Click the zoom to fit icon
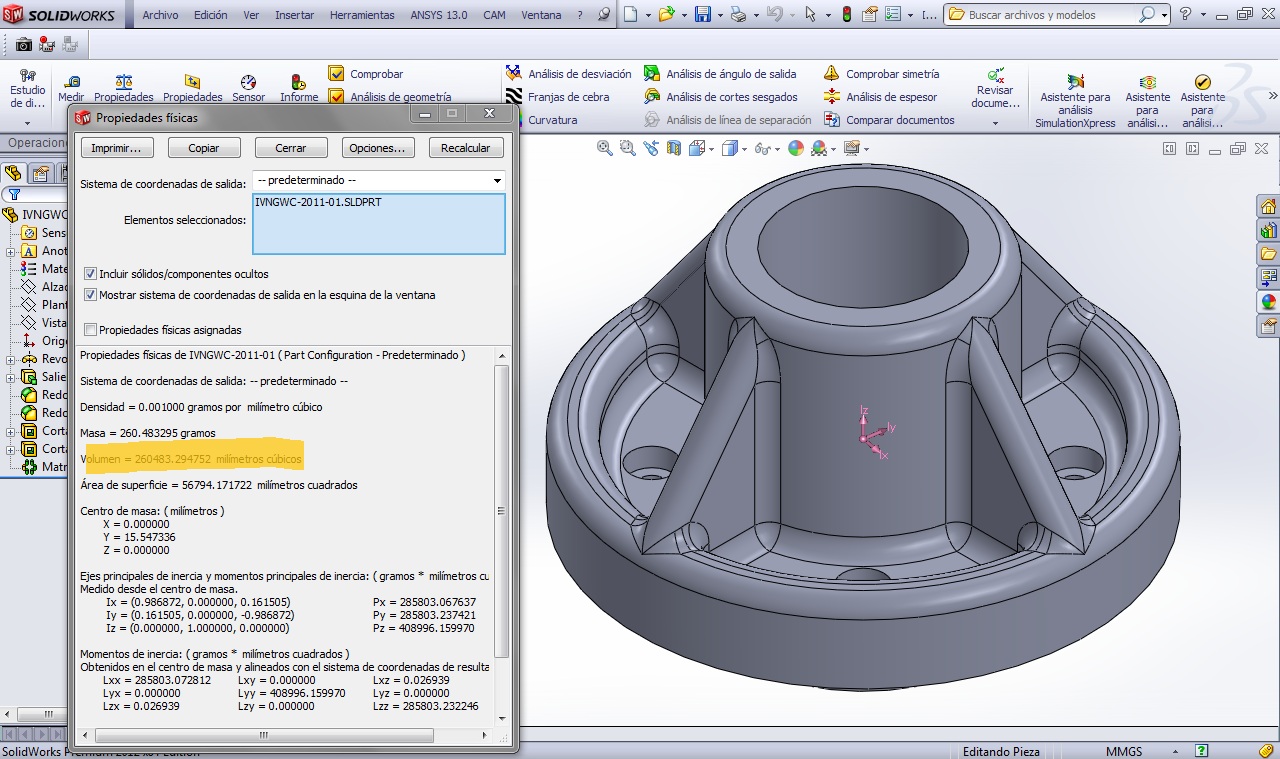The width and height of the screenshot is (1280, 759). pyautogui.click(x=605, y=148)
